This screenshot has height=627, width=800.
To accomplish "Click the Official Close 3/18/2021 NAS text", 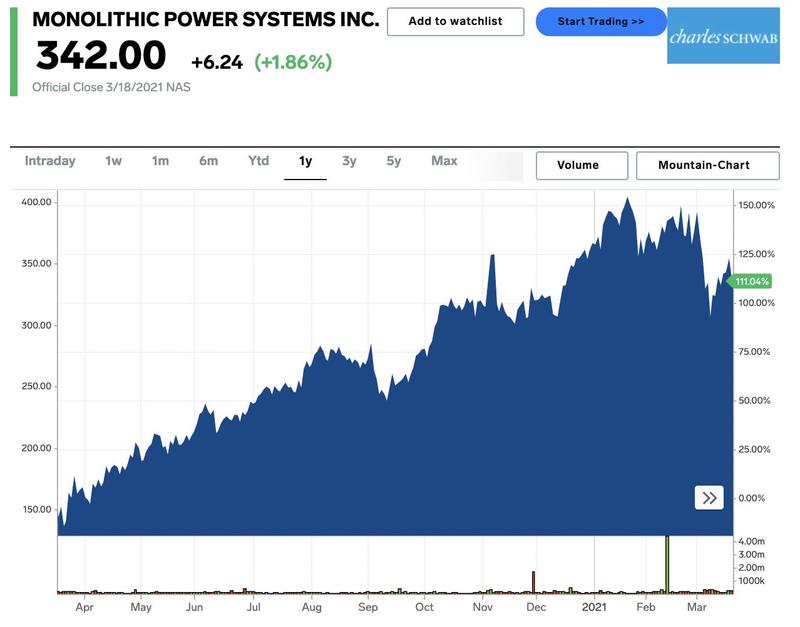I will coord(111,87).
